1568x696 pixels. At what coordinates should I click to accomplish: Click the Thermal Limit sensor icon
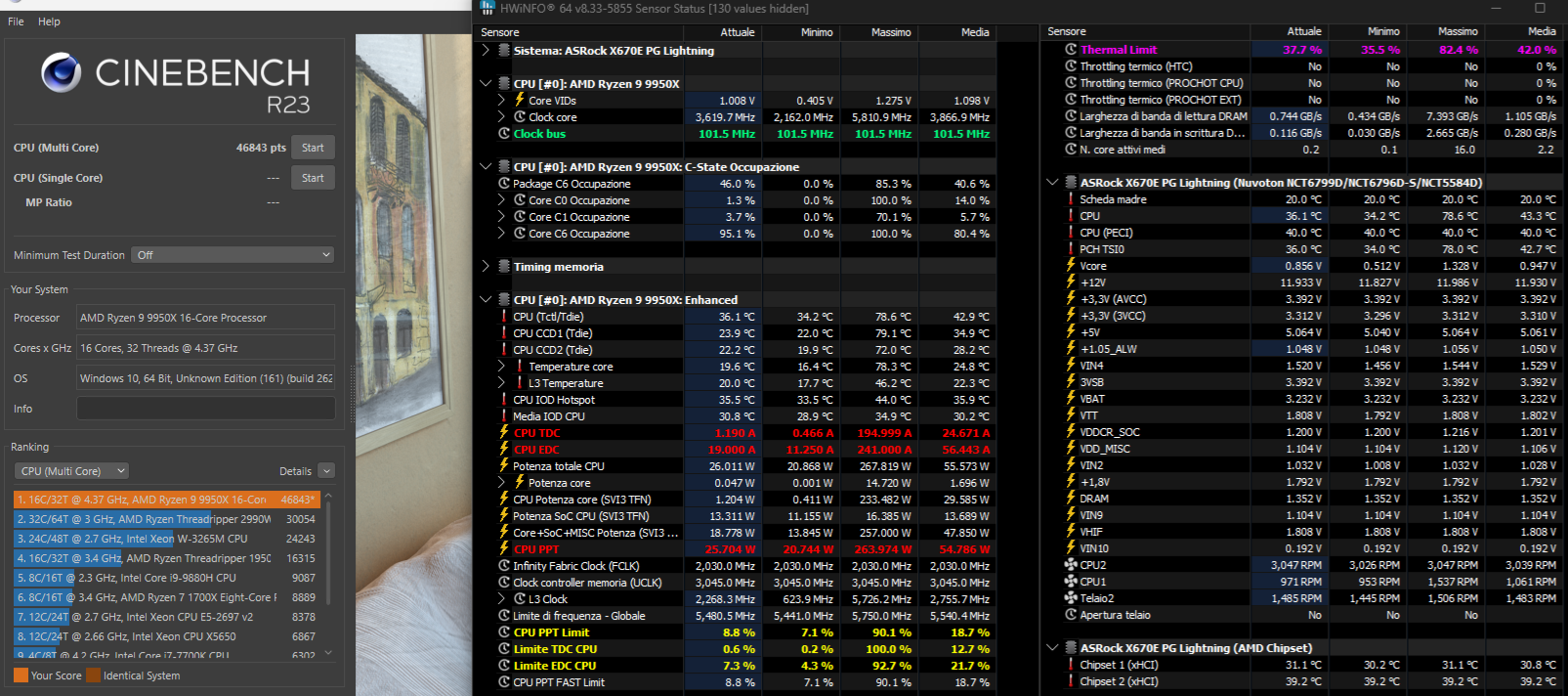tap(1071, 50)
